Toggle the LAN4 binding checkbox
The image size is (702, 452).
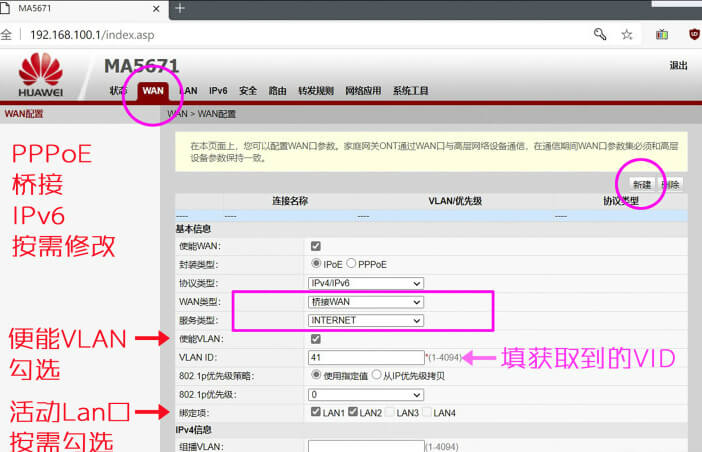427,412
